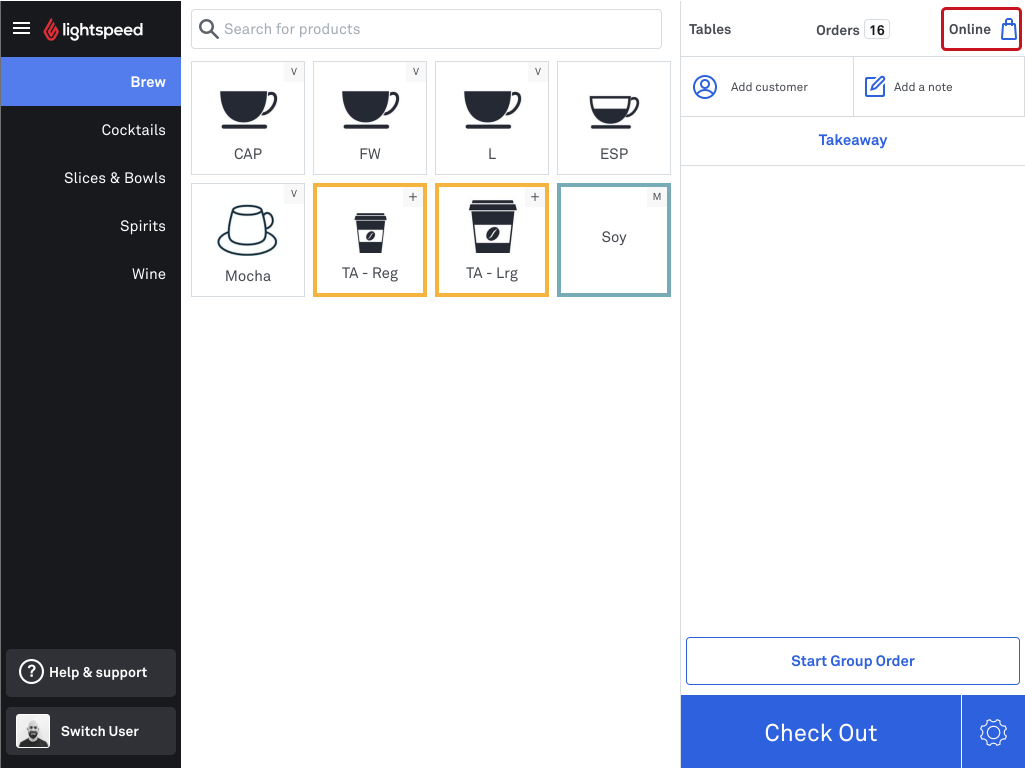Select the Soy modifier tile
This screenshot has height=768, width=1025.
coord(614,240)
